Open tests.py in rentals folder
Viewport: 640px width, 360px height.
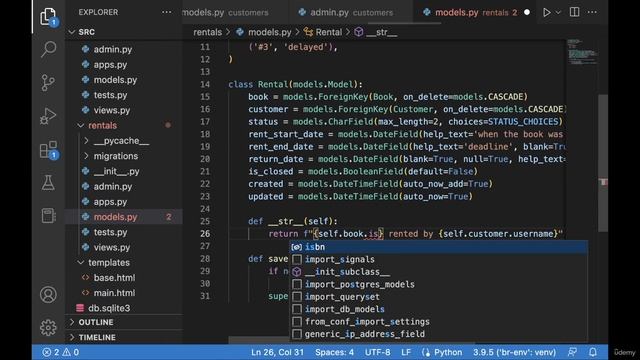click(x=124, y=232)
